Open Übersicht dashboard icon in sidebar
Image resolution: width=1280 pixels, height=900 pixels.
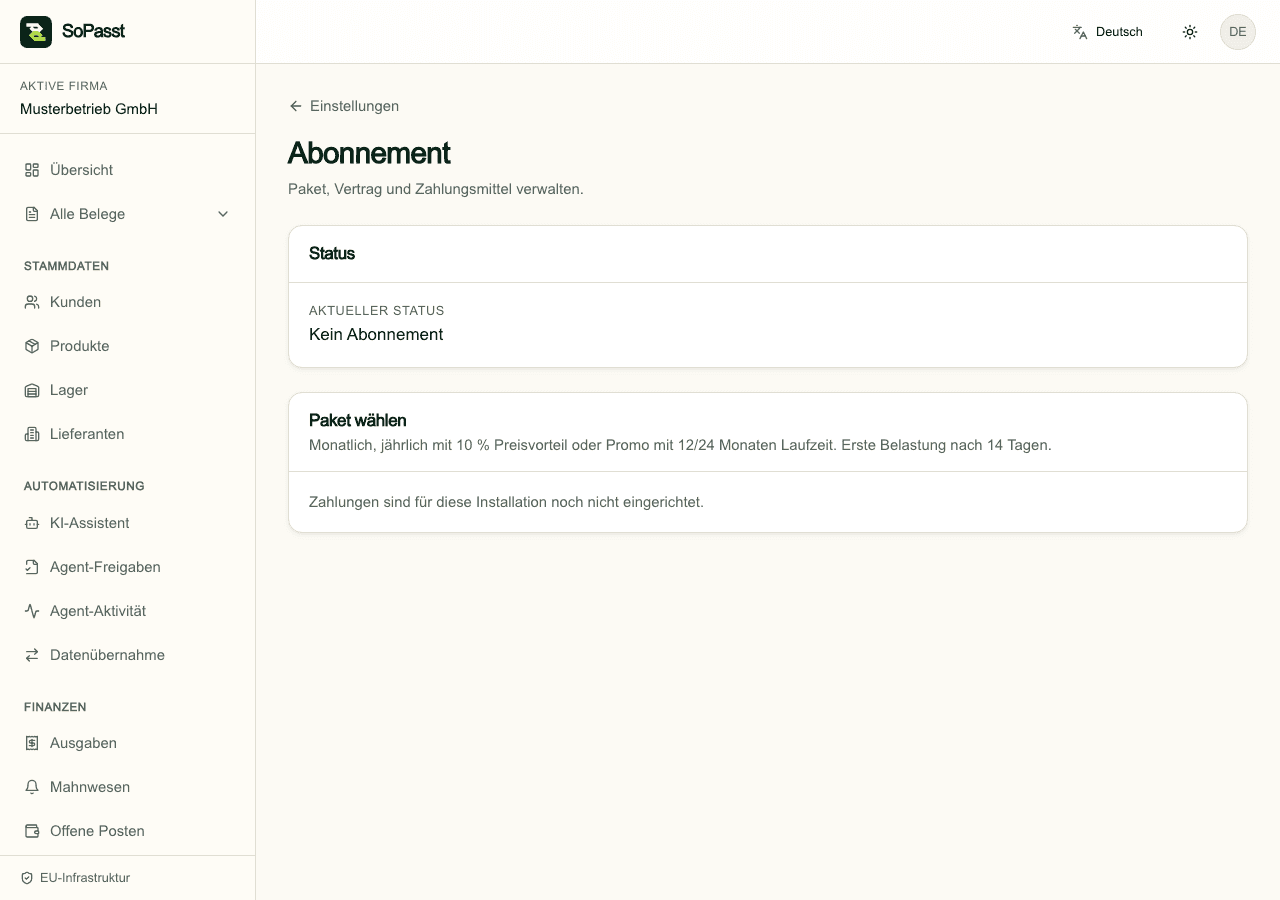32,170
